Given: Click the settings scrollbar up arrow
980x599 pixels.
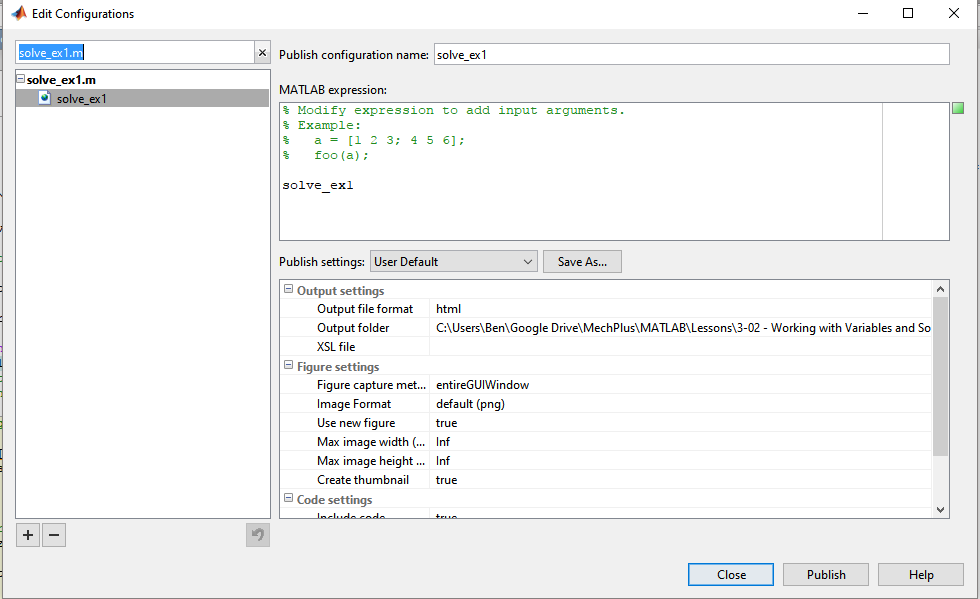Looking at the screenshot, I should coord(940,289).
